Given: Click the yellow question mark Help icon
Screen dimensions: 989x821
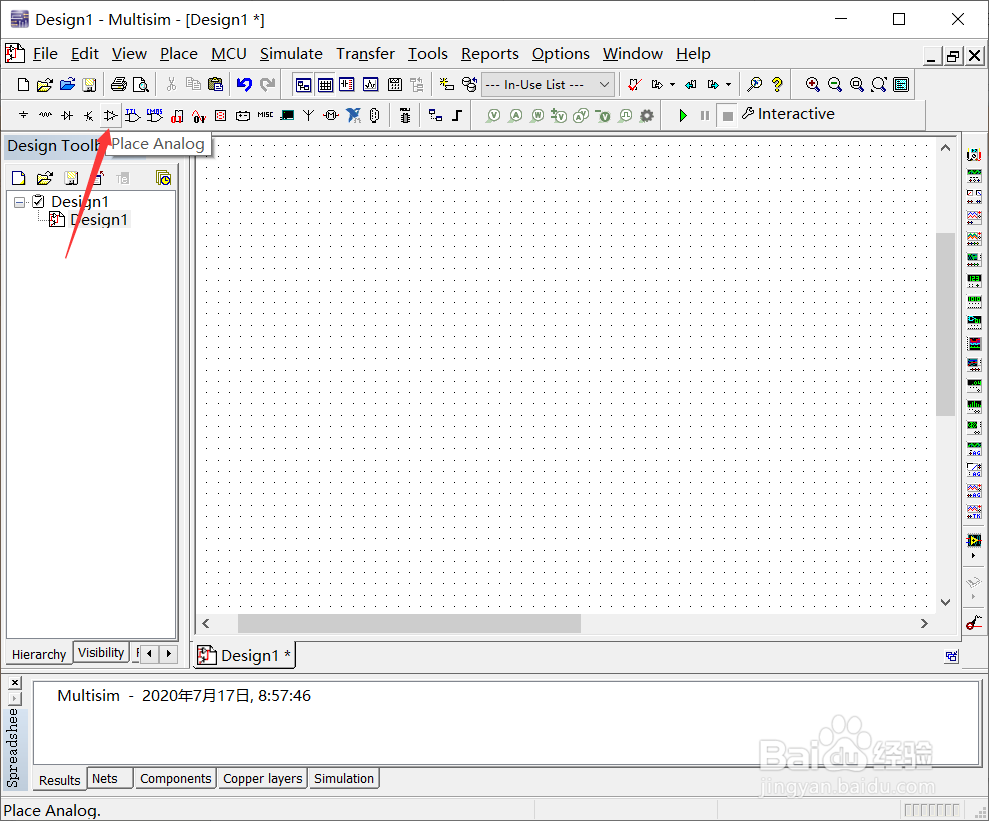Looking at the screenshot, I should 777,84.
